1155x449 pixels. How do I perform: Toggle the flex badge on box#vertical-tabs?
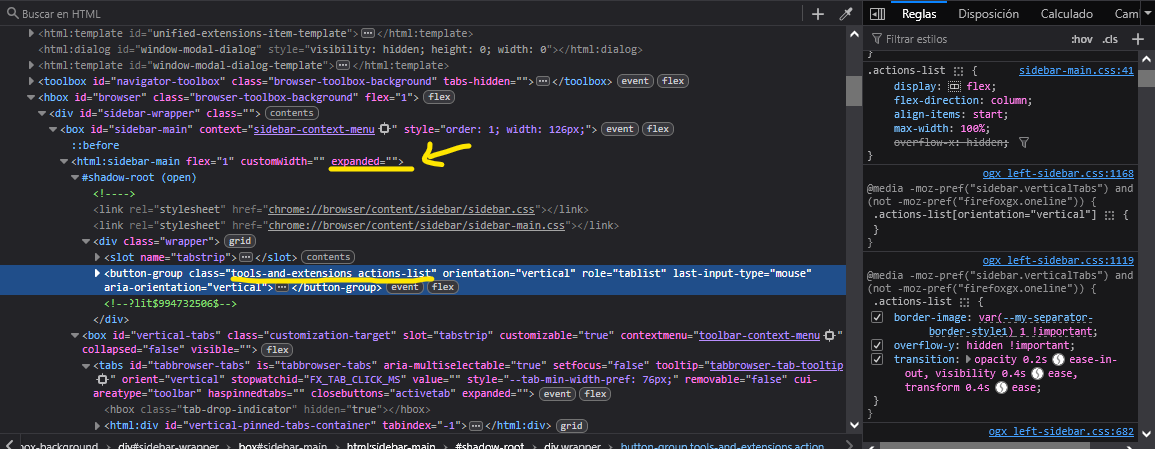pos(278,350)
